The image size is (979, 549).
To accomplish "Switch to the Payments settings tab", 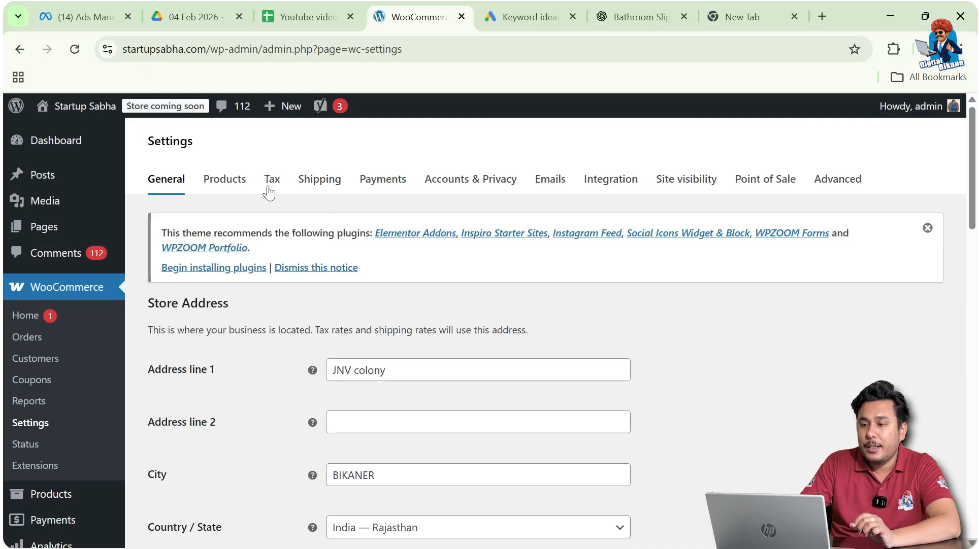I will coord(383,179).
